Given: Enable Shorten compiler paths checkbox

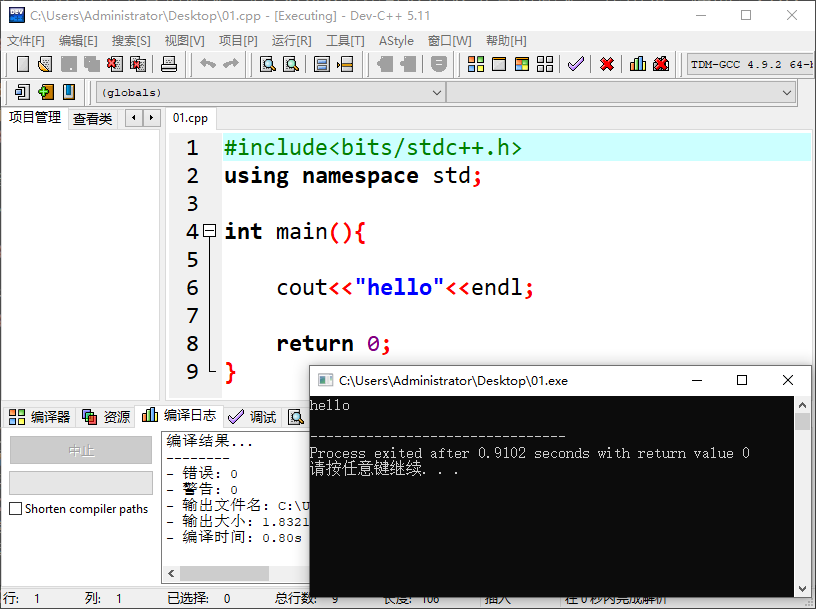Looking at the screenshot, I should (x=16, y=509).
